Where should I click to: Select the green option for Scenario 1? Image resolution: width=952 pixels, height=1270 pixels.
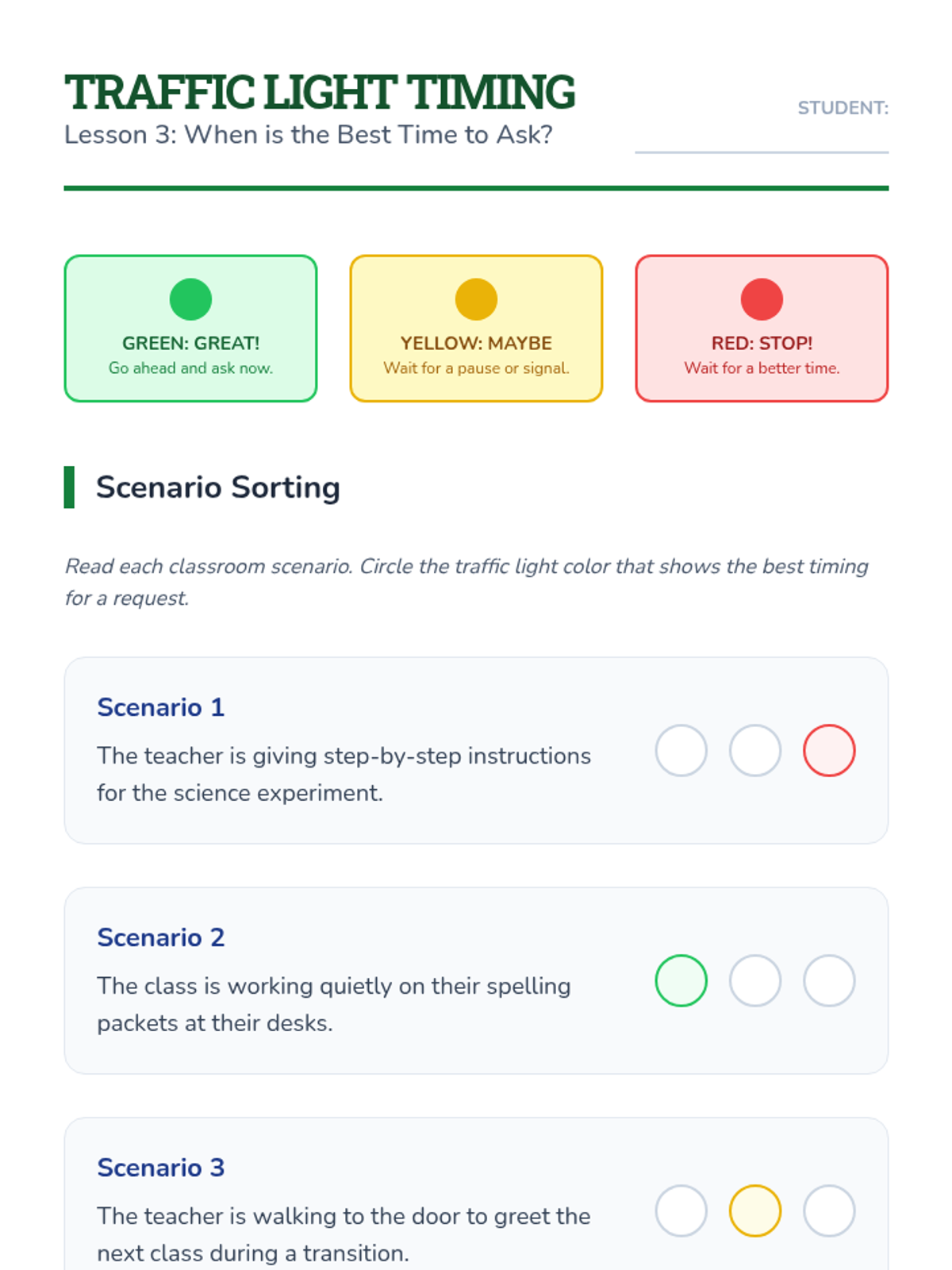pyautogui.click(x=681, y=750)
